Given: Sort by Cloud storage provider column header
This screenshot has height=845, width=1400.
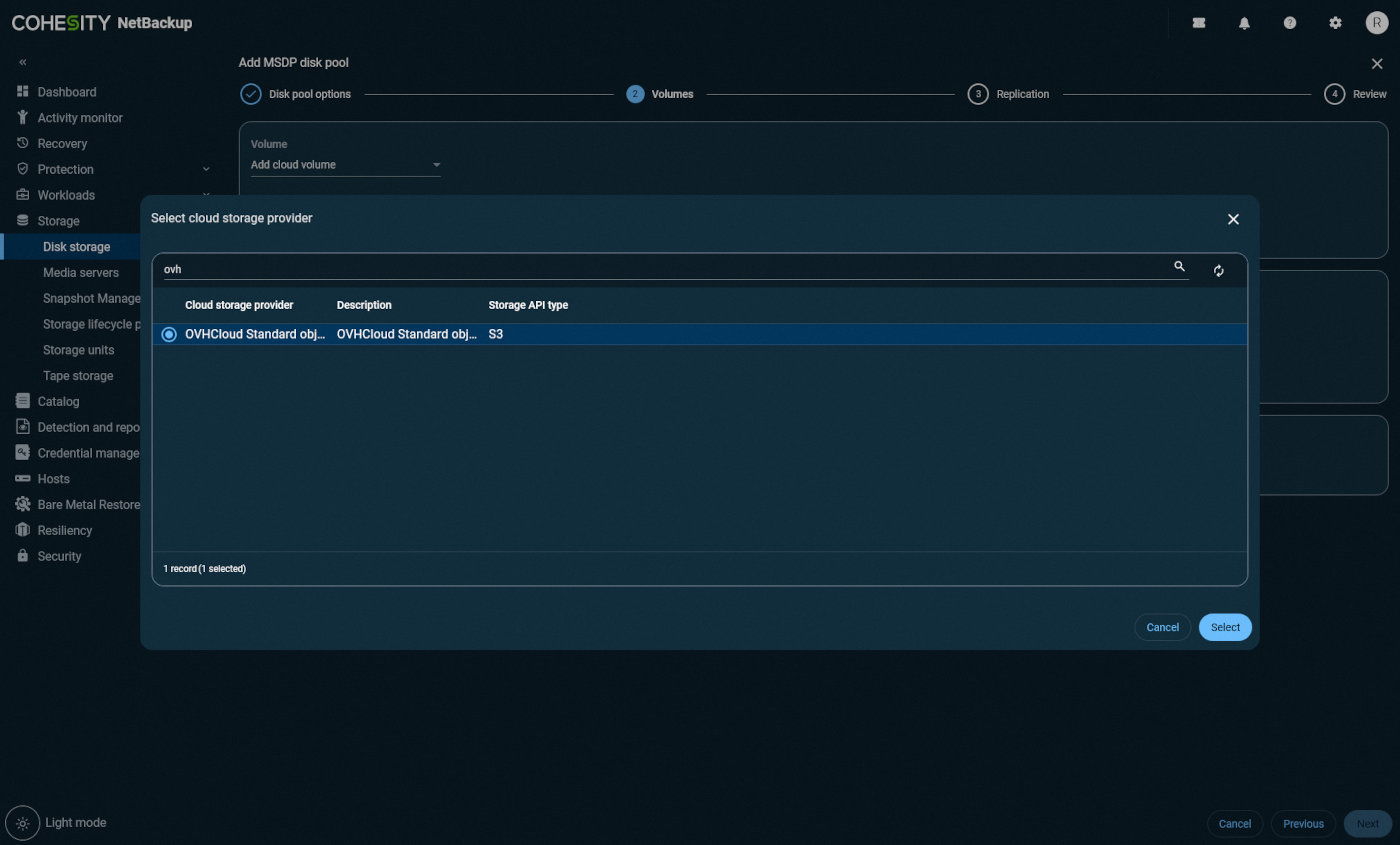Looking at the screenshot, I should (x=239, y=305).
